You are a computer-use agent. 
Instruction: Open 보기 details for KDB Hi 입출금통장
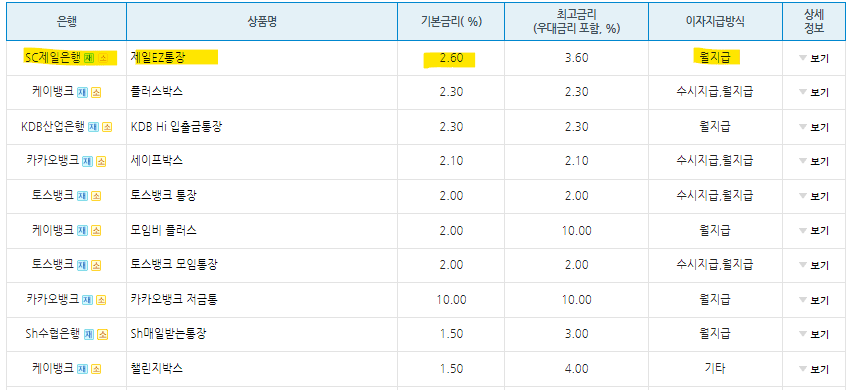click(814, 127)
